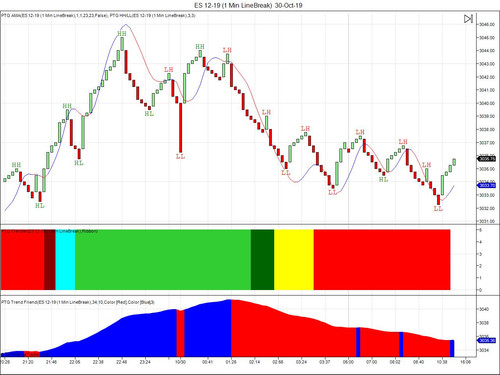Screen dimensions: 500x375
Task: Click the small red band in blue Trend Friend area
Action: pos(180,333)
